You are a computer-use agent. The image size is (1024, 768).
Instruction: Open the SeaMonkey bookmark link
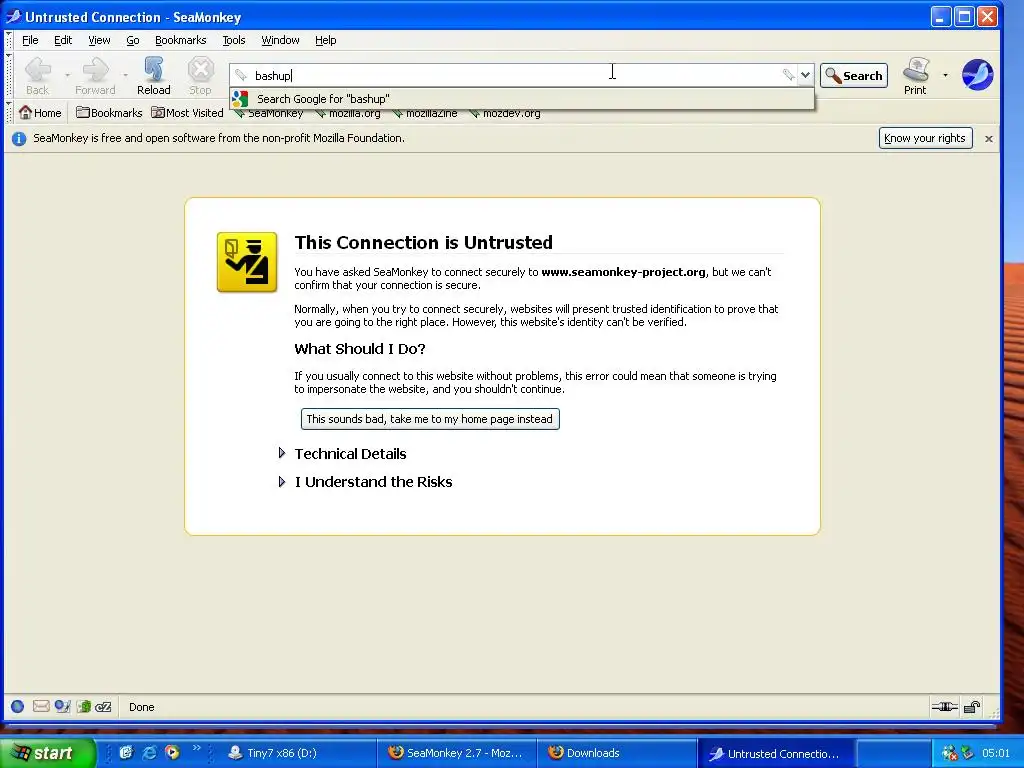click(x=269, y=114)
